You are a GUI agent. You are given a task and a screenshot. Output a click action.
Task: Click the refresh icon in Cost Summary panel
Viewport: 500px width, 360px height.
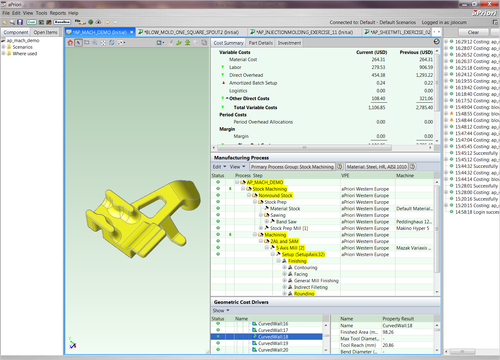(437, 42)
